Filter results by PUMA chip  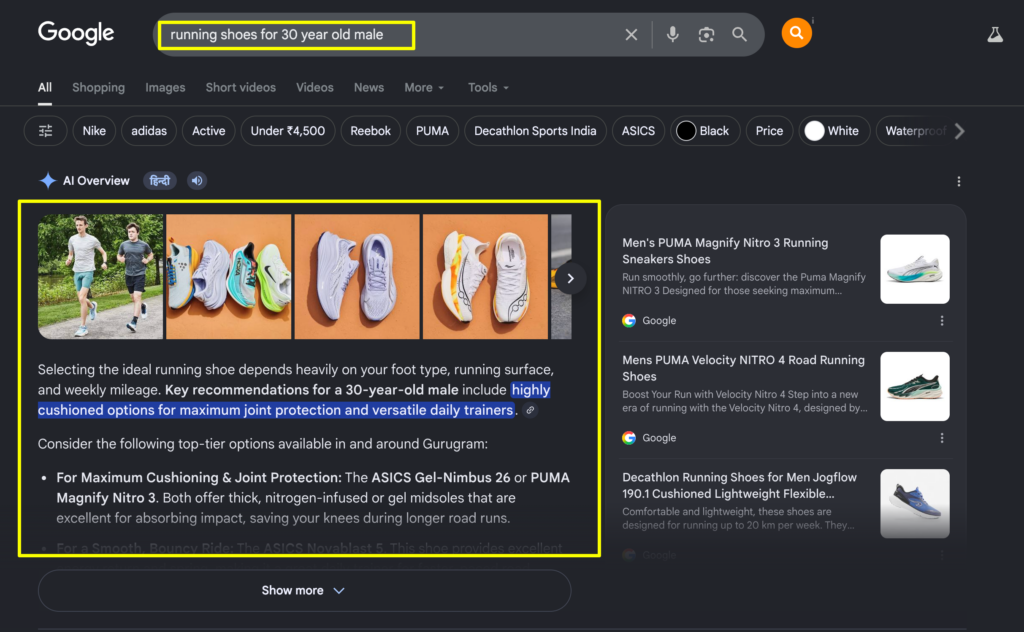click(x=432, y=131)
